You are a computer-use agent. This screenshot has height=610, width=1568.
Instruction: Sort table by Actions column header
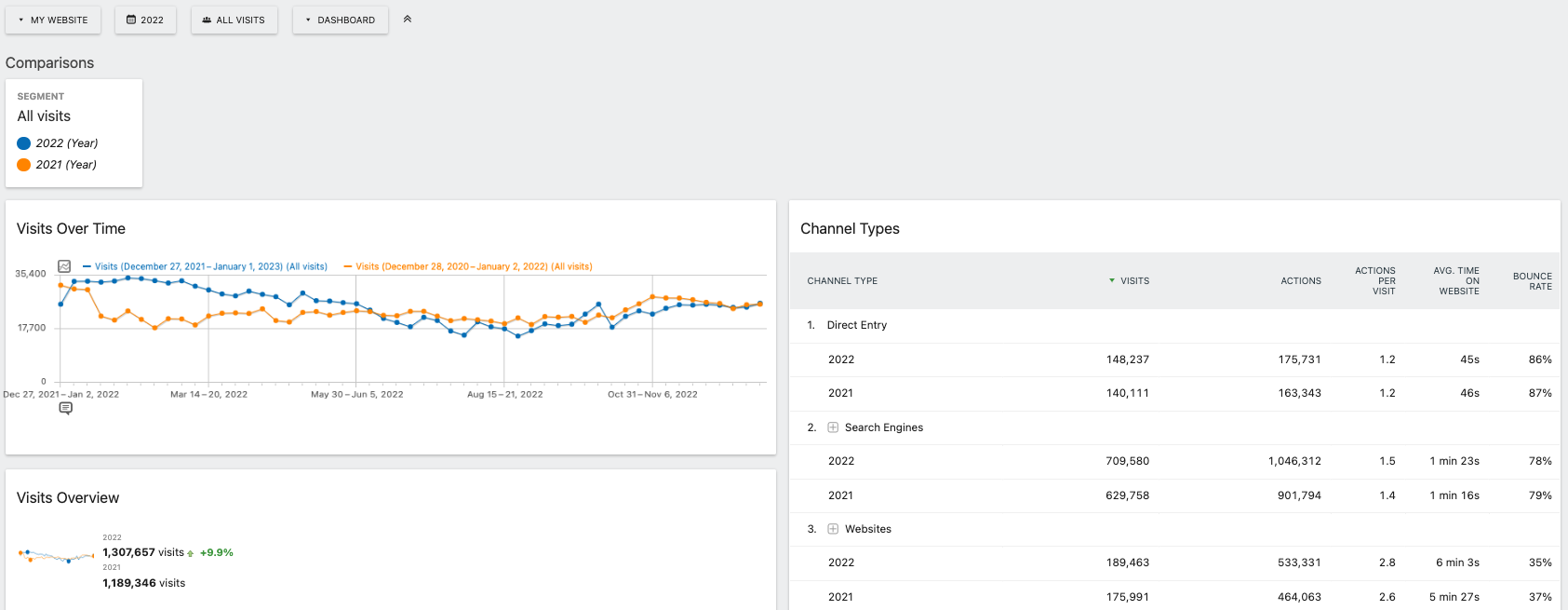coord(1300,280)
